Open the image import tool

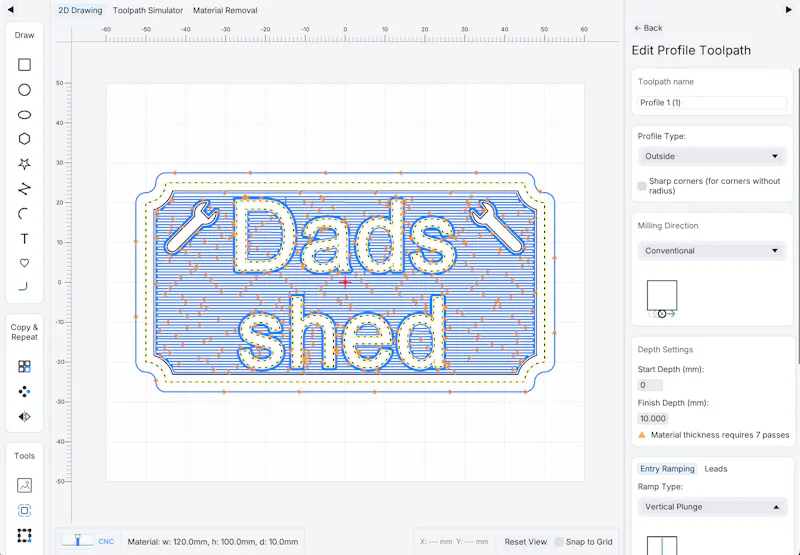(x=24, y=485)
